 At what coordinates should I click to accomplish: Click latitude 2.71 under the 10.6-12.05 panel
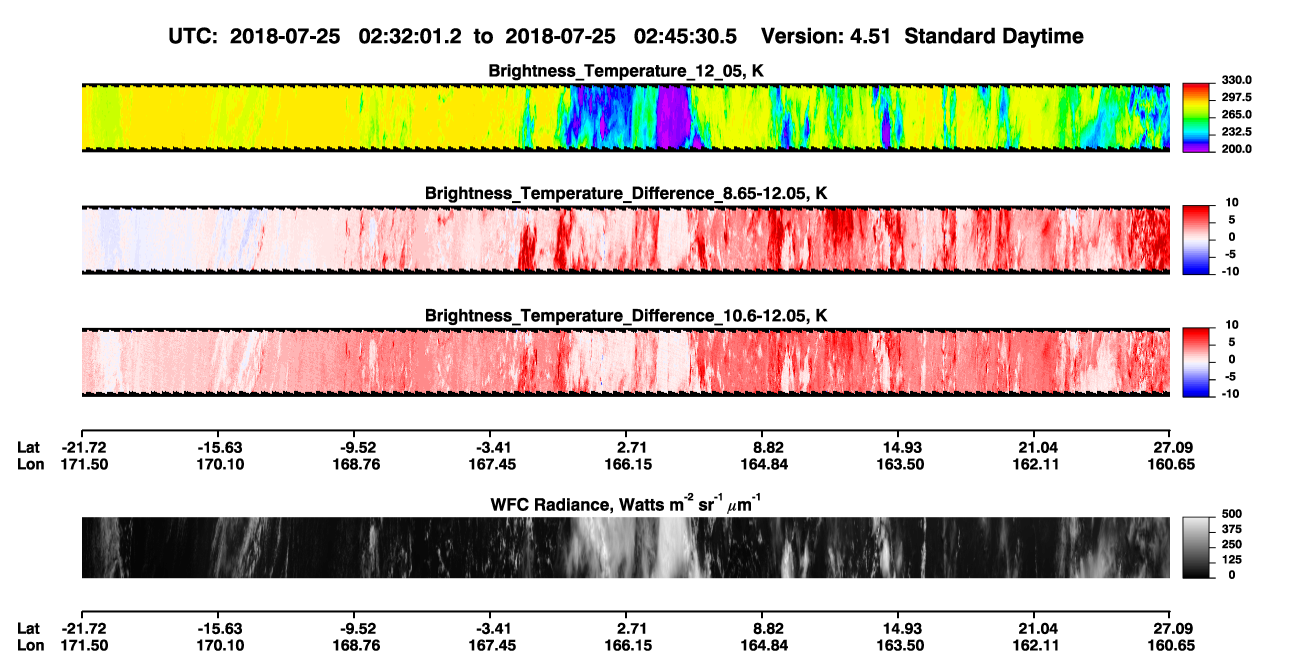(x=626, y=447)
